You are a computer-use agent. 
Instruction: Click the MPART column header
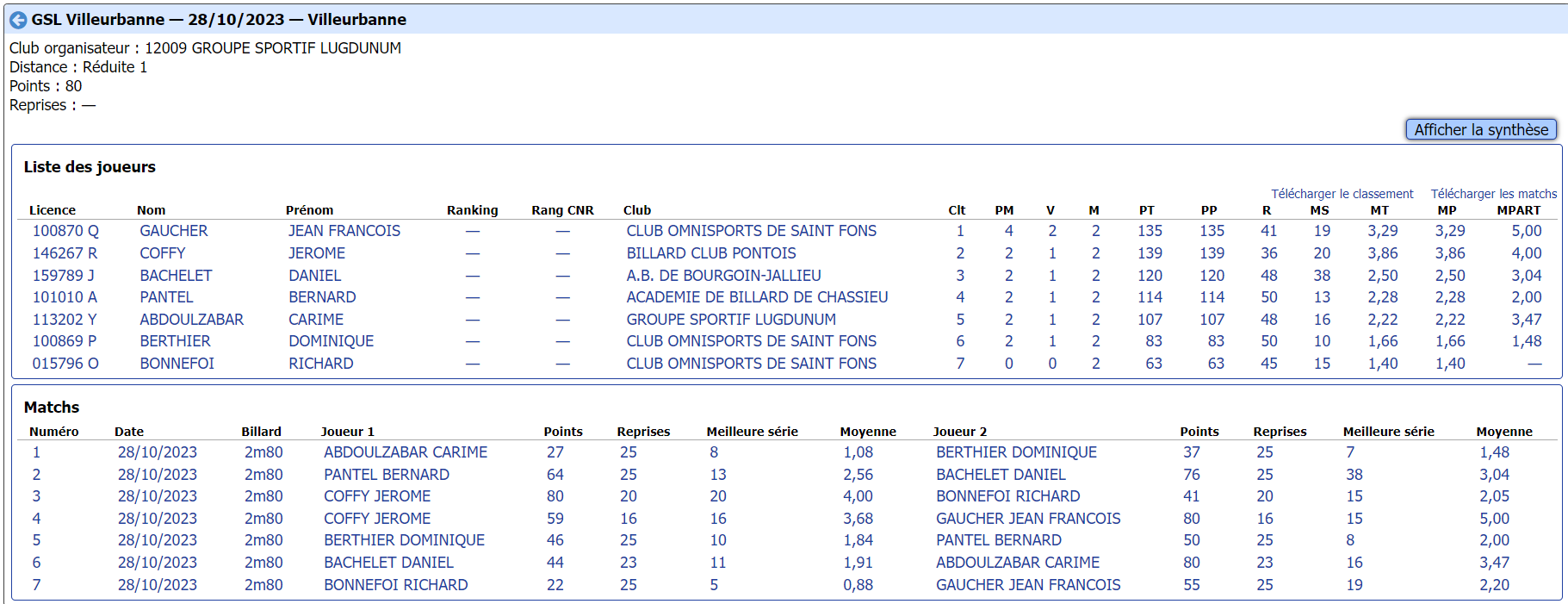click(1519, 210)
